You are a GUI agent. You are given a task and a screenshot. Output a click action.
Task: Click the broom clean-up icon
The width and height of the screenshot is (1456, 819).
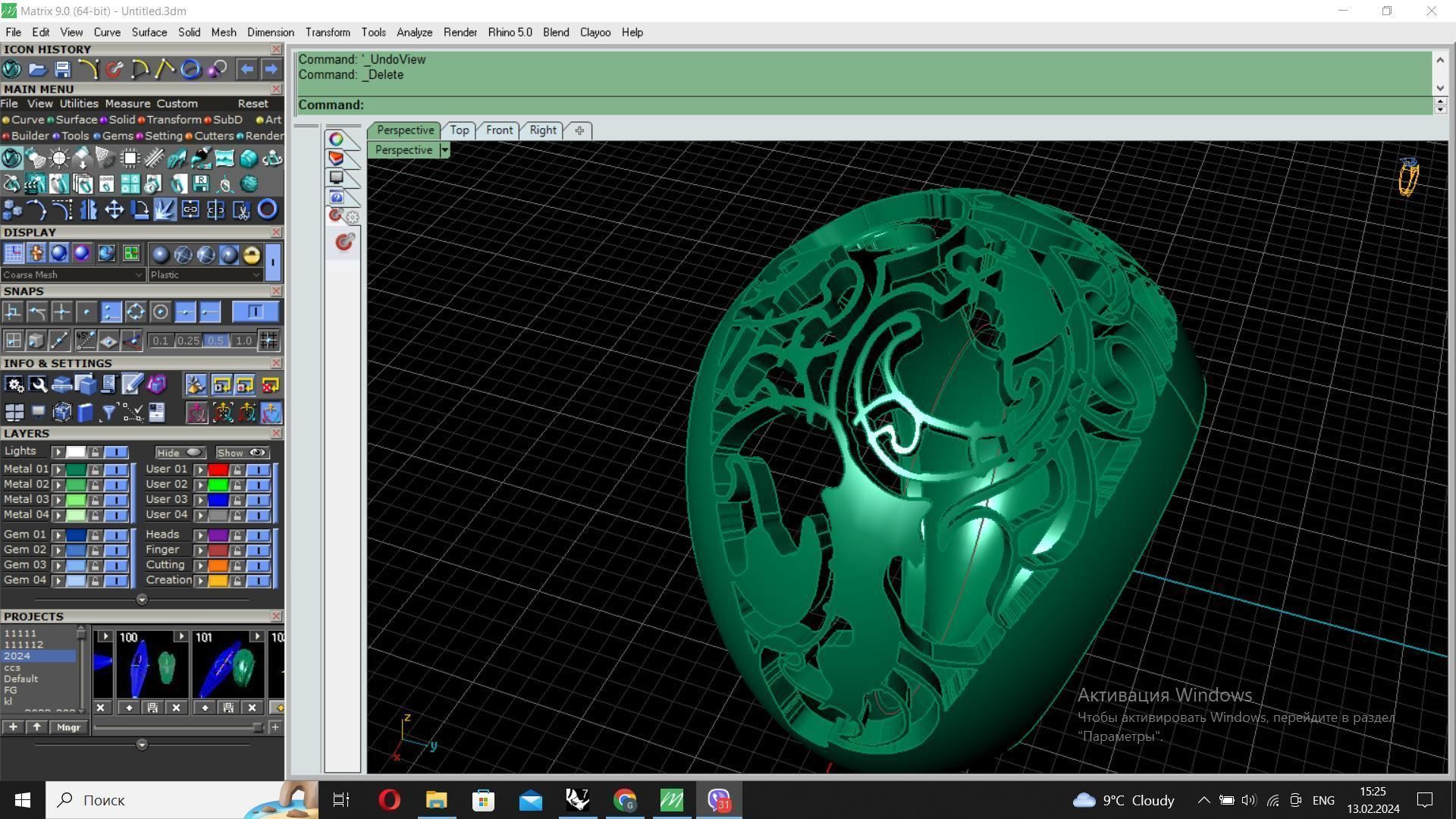point(195,385)
